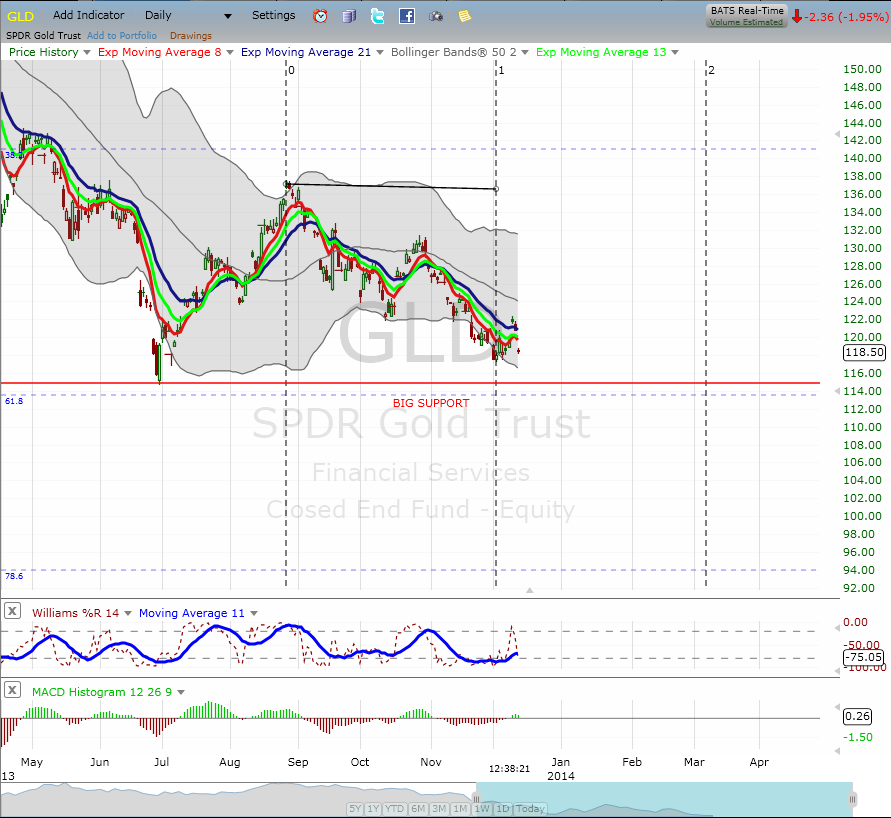Open the yellow notes icon
891x818 pixels.
click(x=465, y=16)
